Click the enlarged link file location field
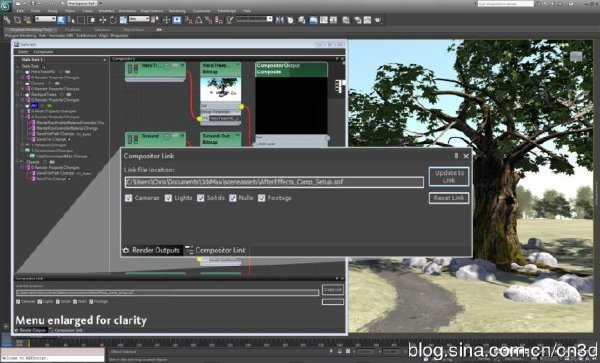 click(274, 182)
